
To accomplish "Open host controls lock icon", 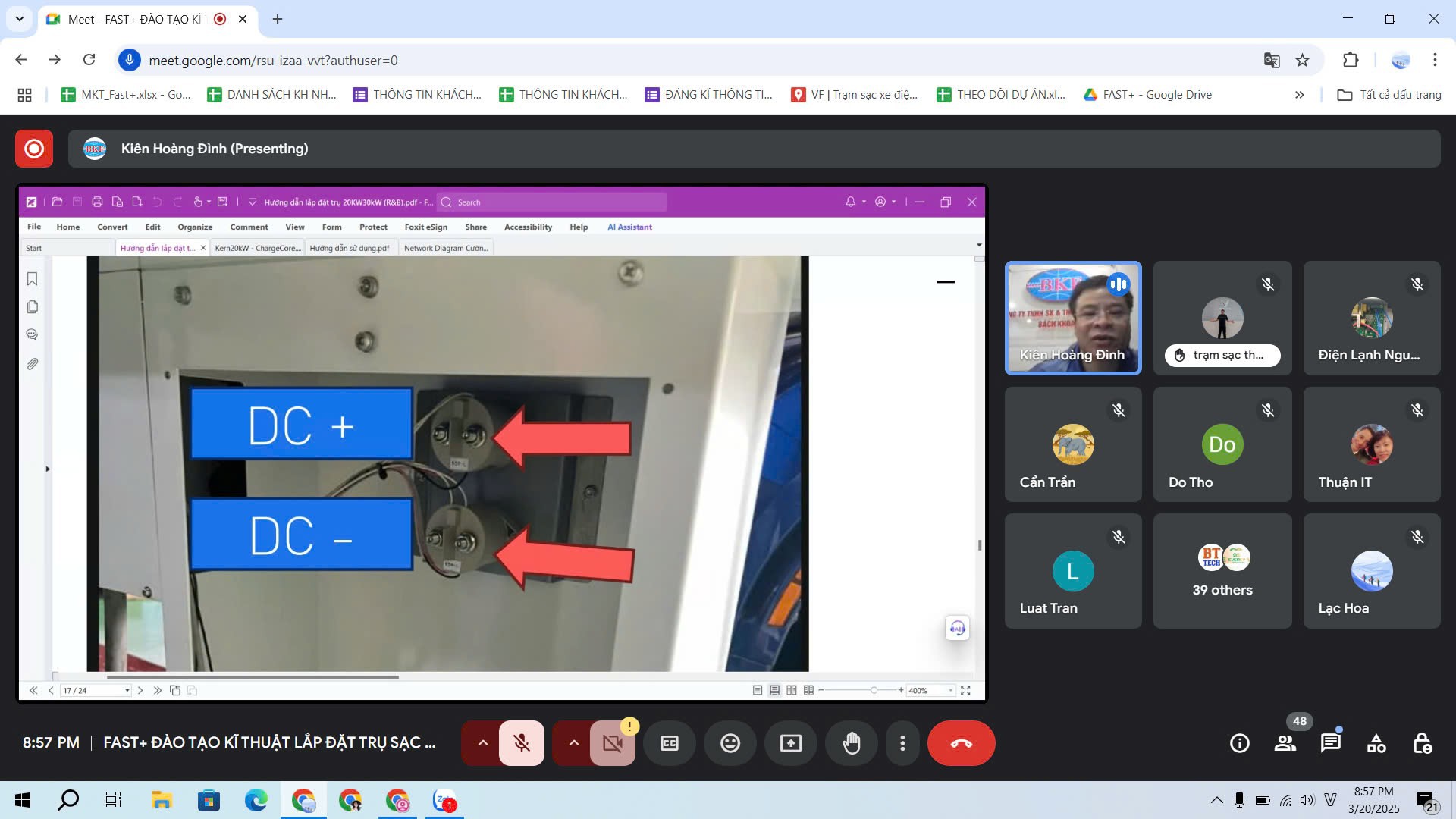I will (1423, 743).
